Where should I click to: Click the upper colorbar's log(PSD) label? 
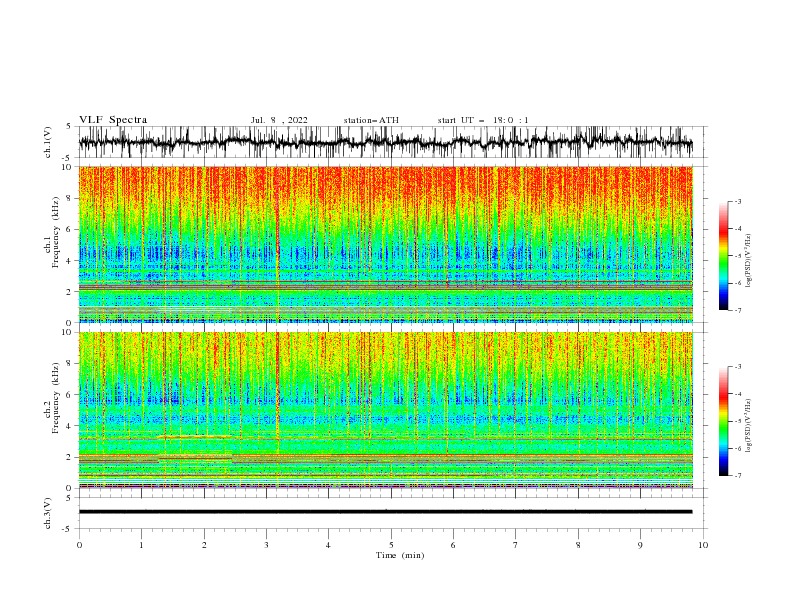(x=749, y=261)
